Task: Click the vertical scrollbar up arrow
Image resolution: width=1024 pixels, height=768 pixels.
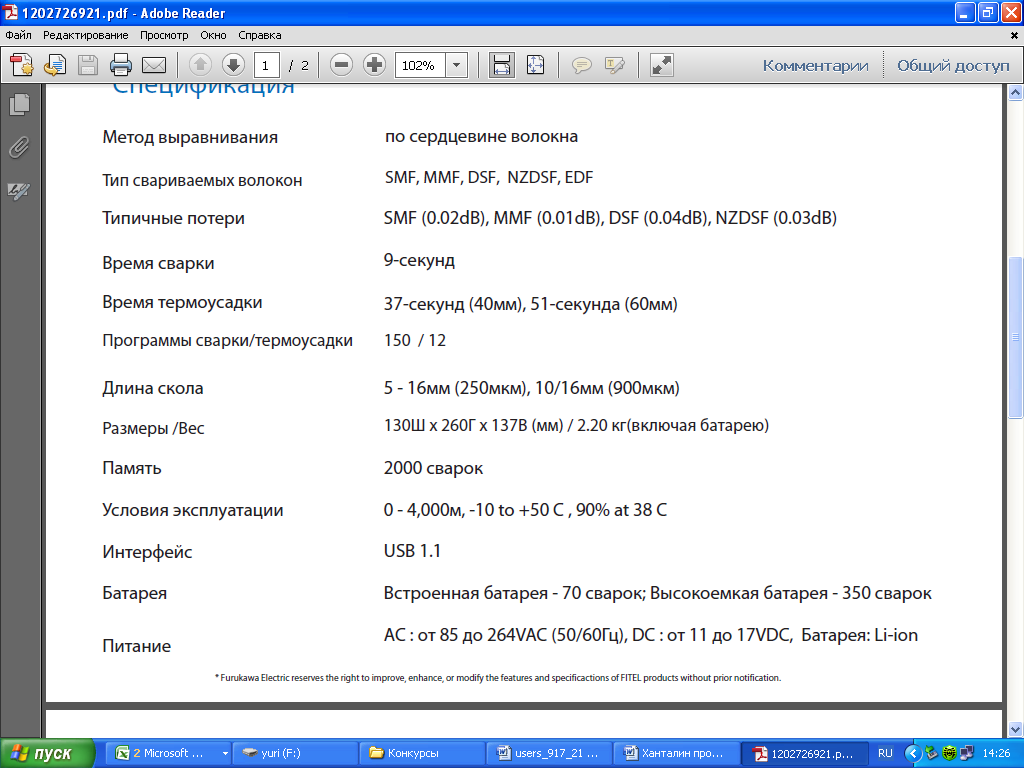Action: (x=1015, y=93)
